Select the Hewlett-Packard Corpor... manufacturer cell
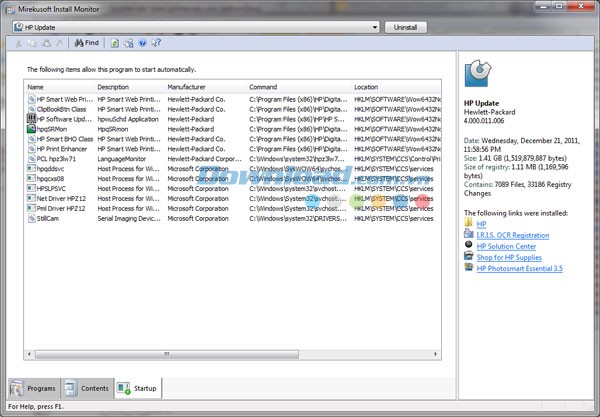The height and width of the screenshot is (417, 600). tap(205, 159)
